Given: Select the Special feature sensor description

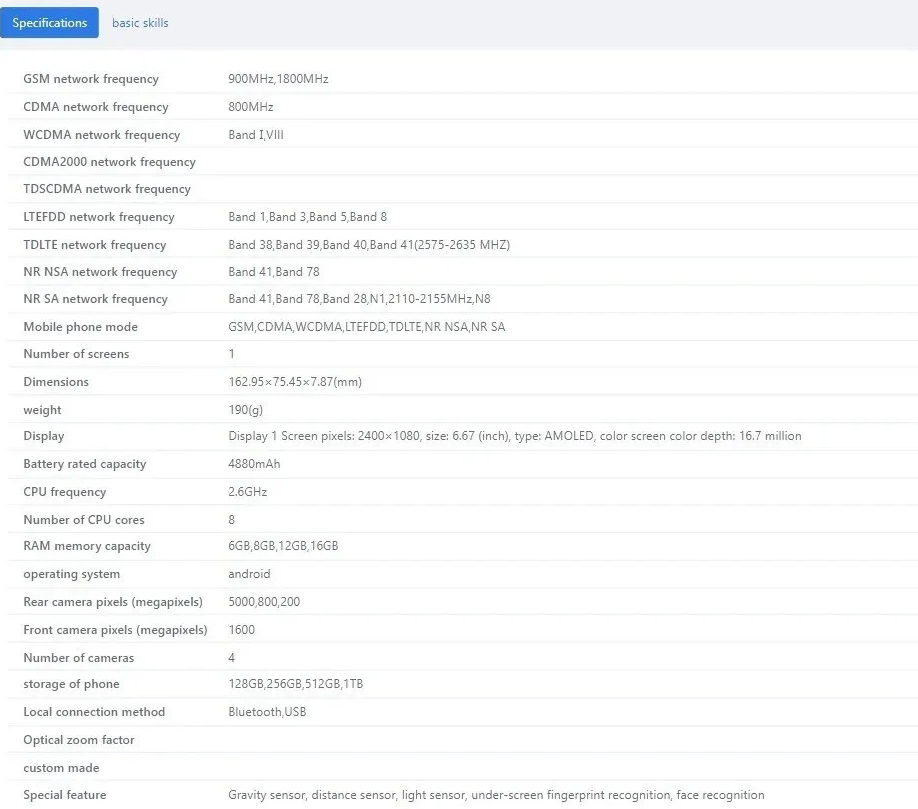Looking at the screenshot, I should [496, 795].
